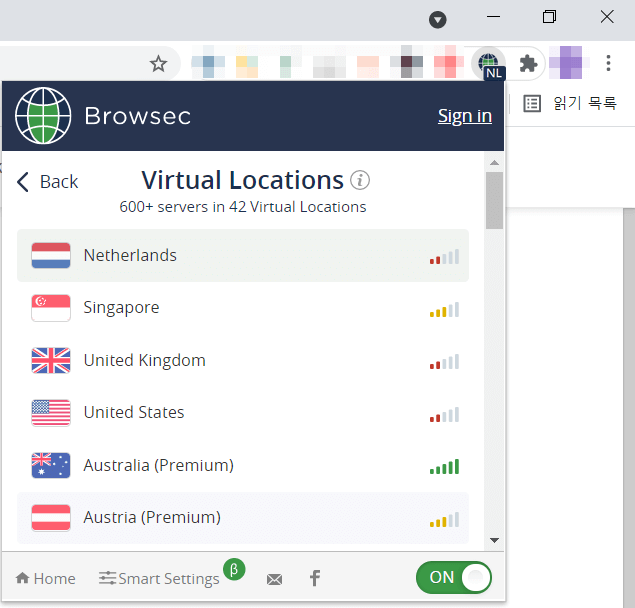
Task: Open the Virtual Locations info icon
Action: tap(360, 180)
